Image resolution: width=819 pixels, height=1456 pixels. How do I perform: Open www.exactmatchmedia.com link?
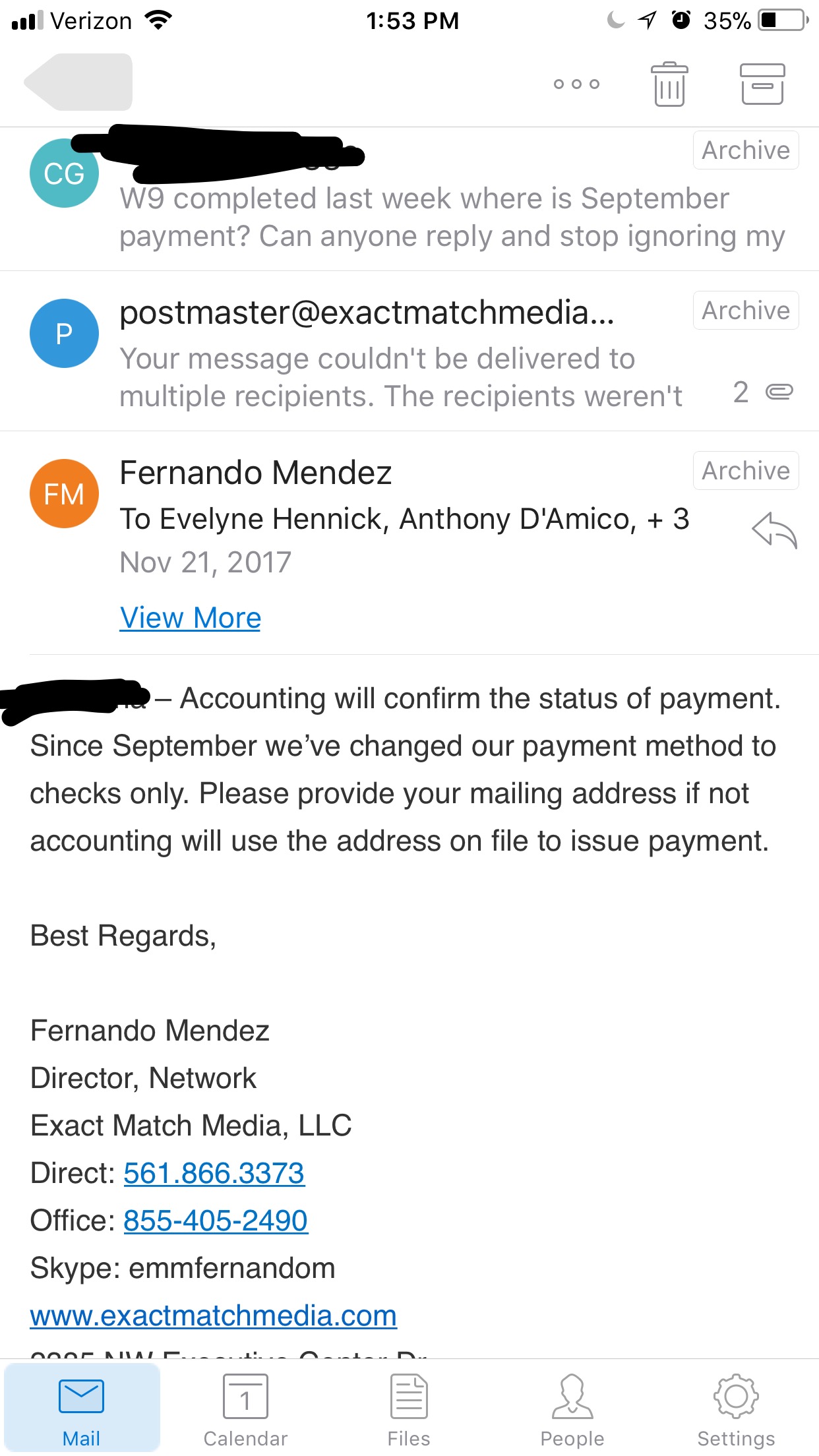[x=214, y=1316]
